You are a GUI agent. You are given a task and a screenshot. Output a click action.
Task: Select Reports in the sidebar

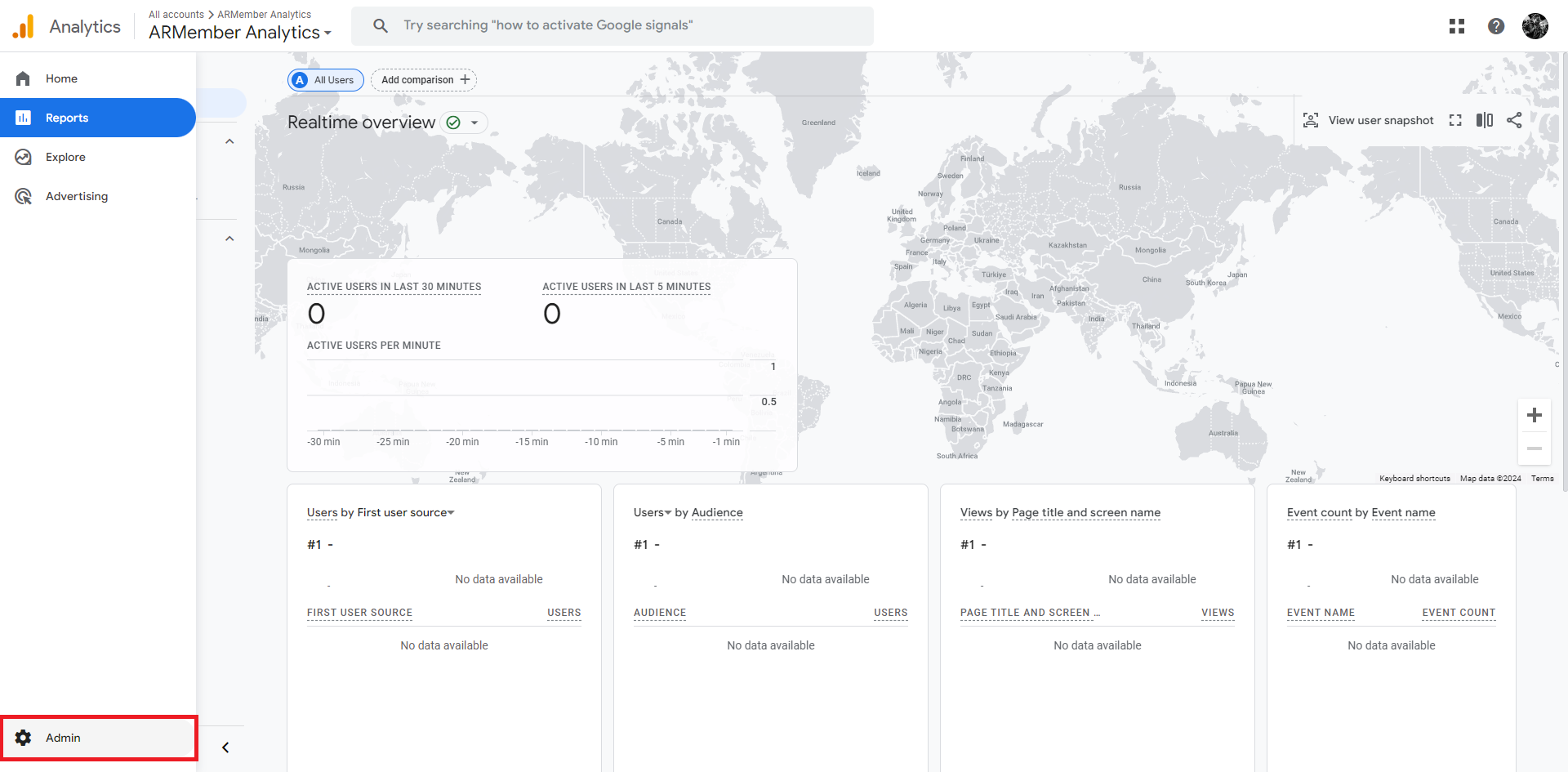(x=98, y=118)
